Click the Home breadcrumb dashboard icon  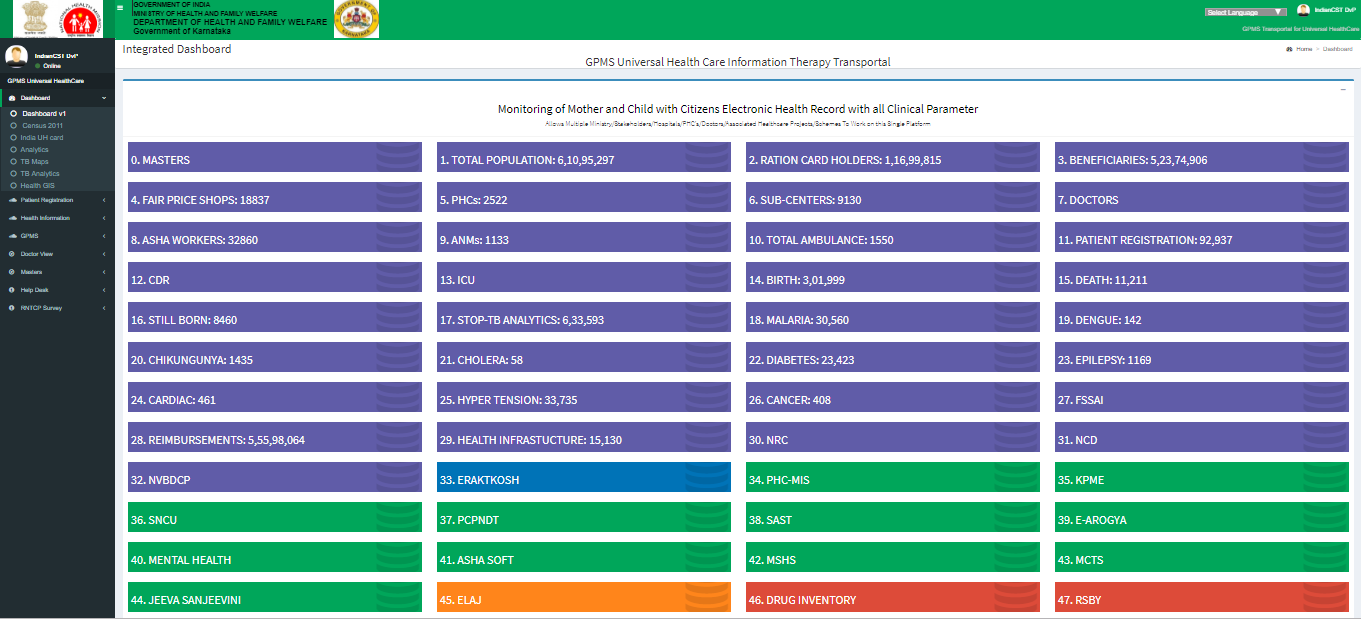1289,49
